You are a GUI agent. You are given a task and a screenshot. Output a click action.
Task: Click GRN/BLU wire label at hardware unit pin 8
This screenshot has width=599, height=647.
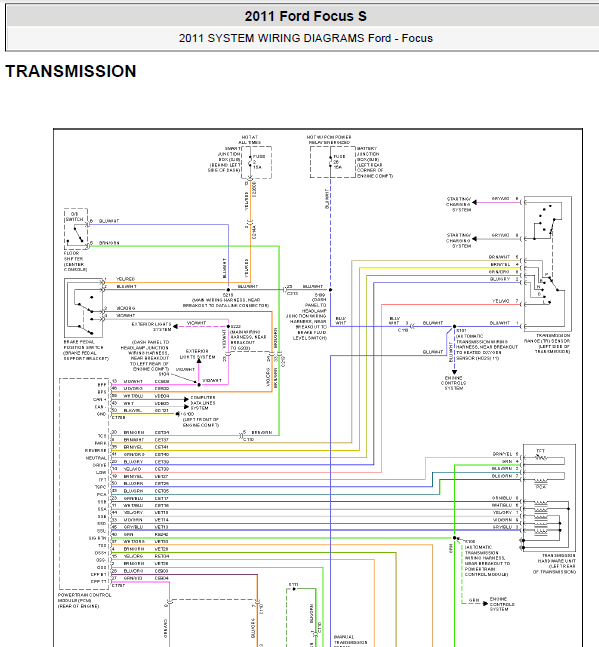pyautogui.click(x=502, y=498)
